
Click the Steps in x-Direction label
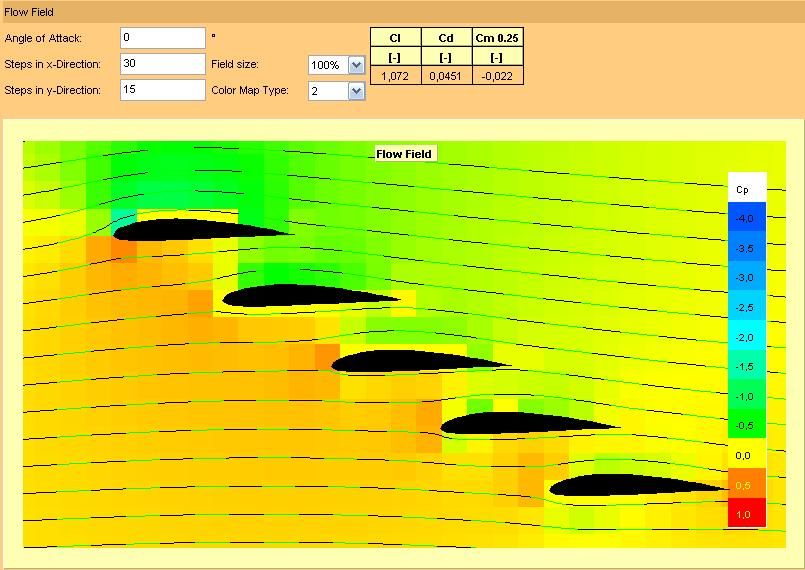[52, 64]
